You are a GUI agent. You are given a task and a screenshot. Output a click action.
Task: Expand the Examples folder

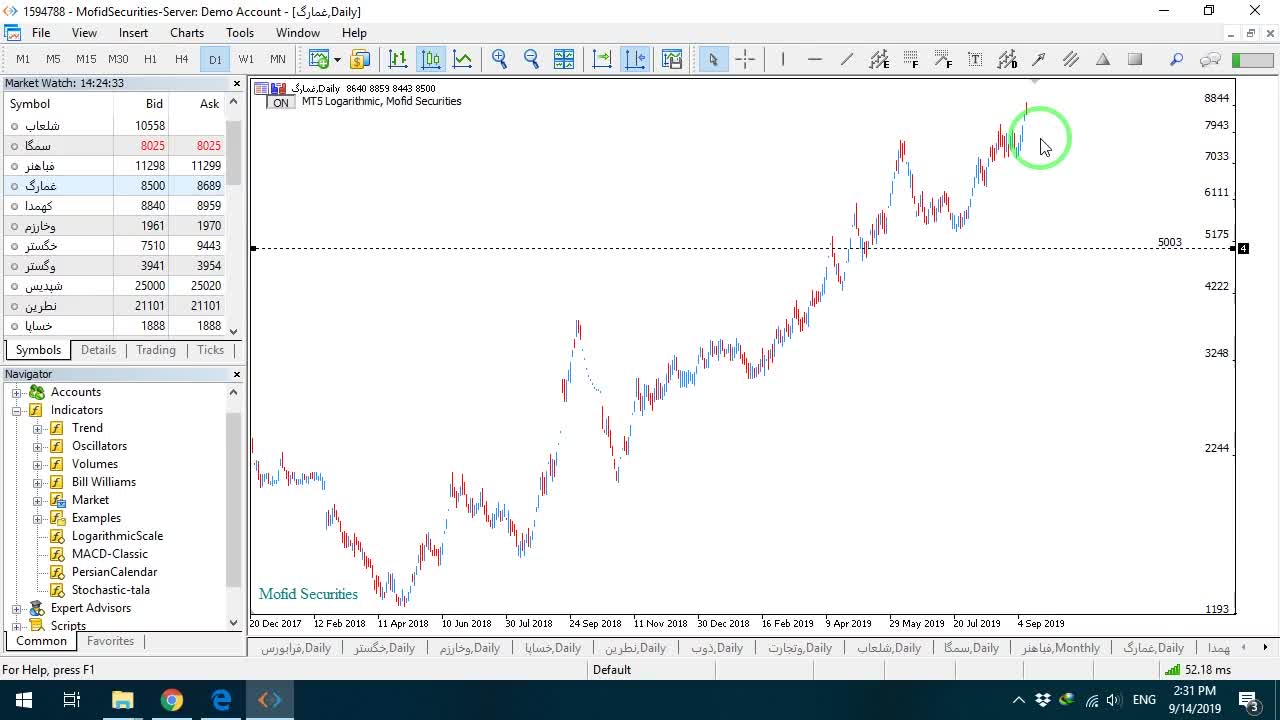click(38, 518)
